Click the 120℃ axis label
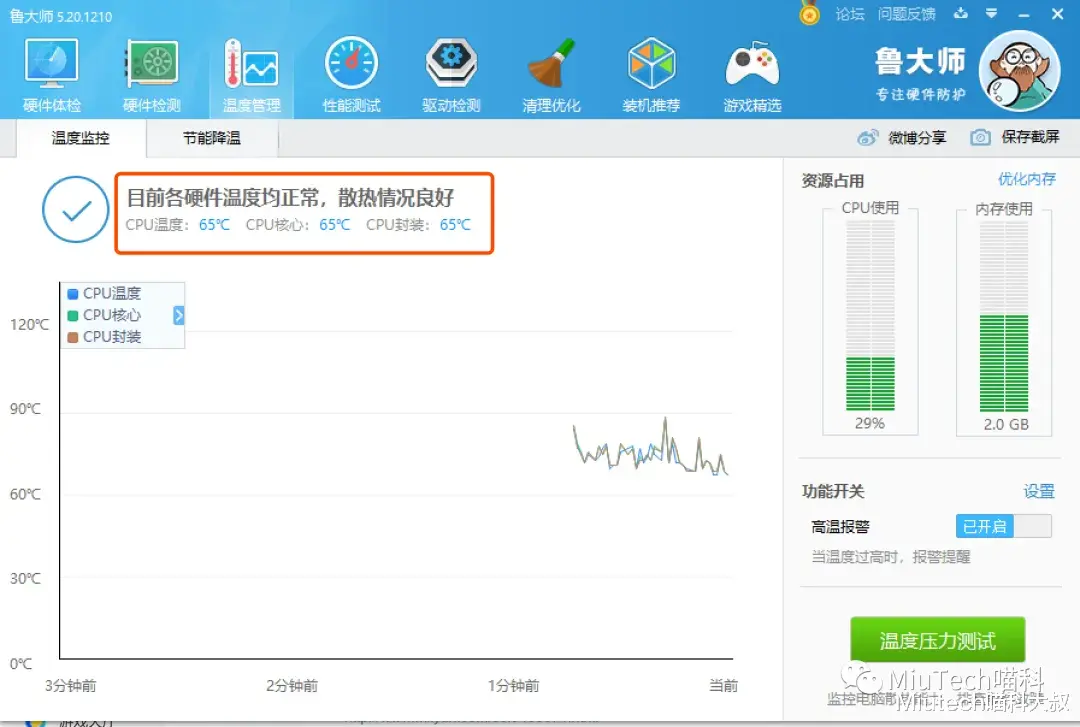The height and width of the screenshot is (727, 1080). [x=30, y=325]
